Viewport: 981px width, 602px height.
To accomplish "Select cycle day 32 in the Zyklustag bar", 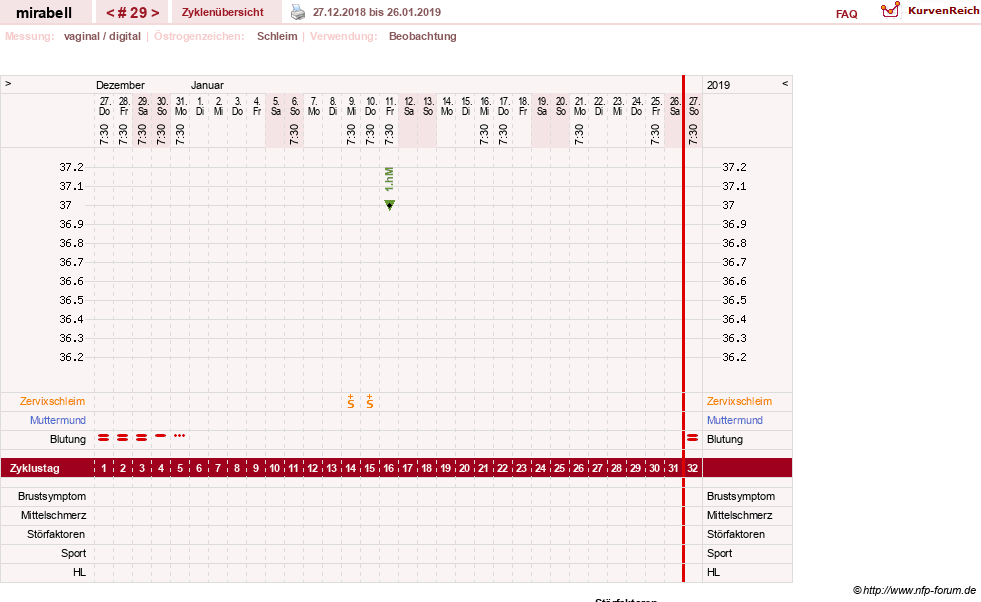I will tap(693, 468).
